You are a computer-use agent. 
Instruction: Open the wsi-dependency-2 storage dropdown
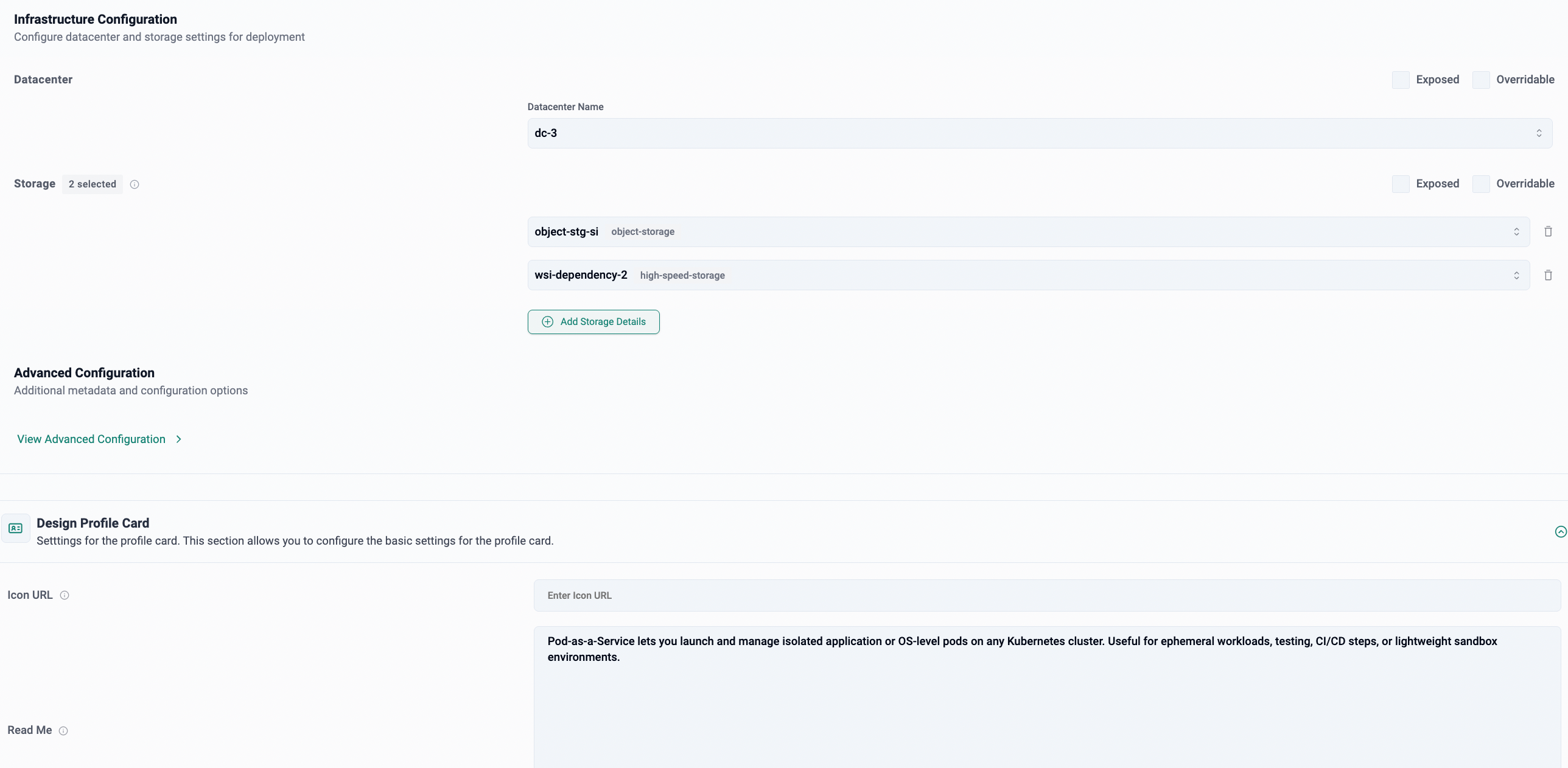tap(1028, 275)
